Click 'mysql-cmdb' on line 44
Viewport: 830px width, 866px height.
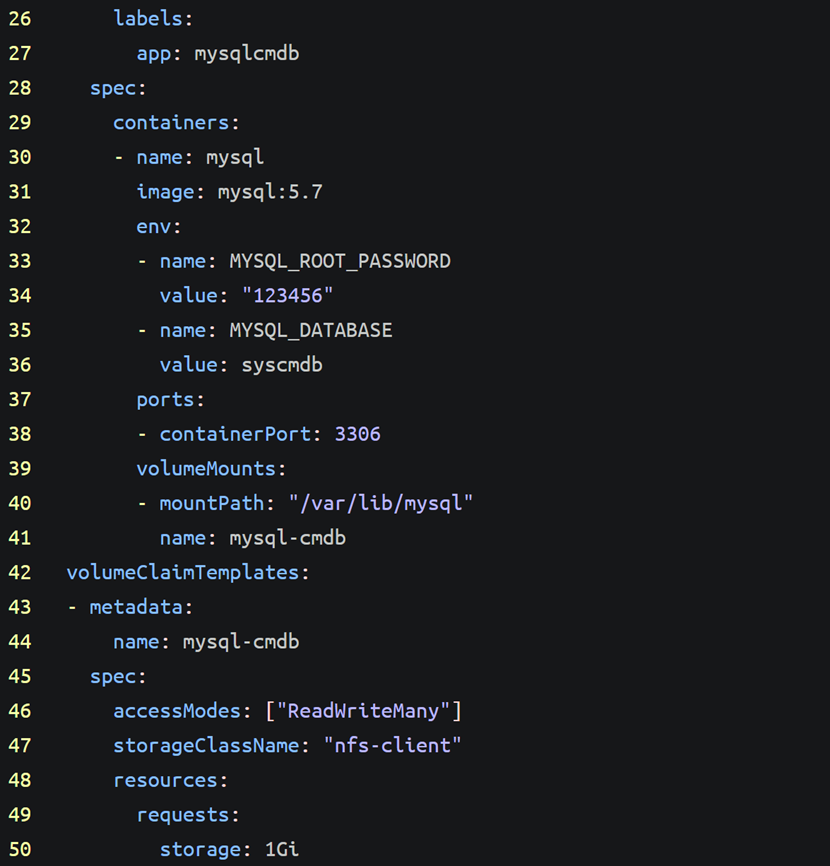tap(241, 642)
